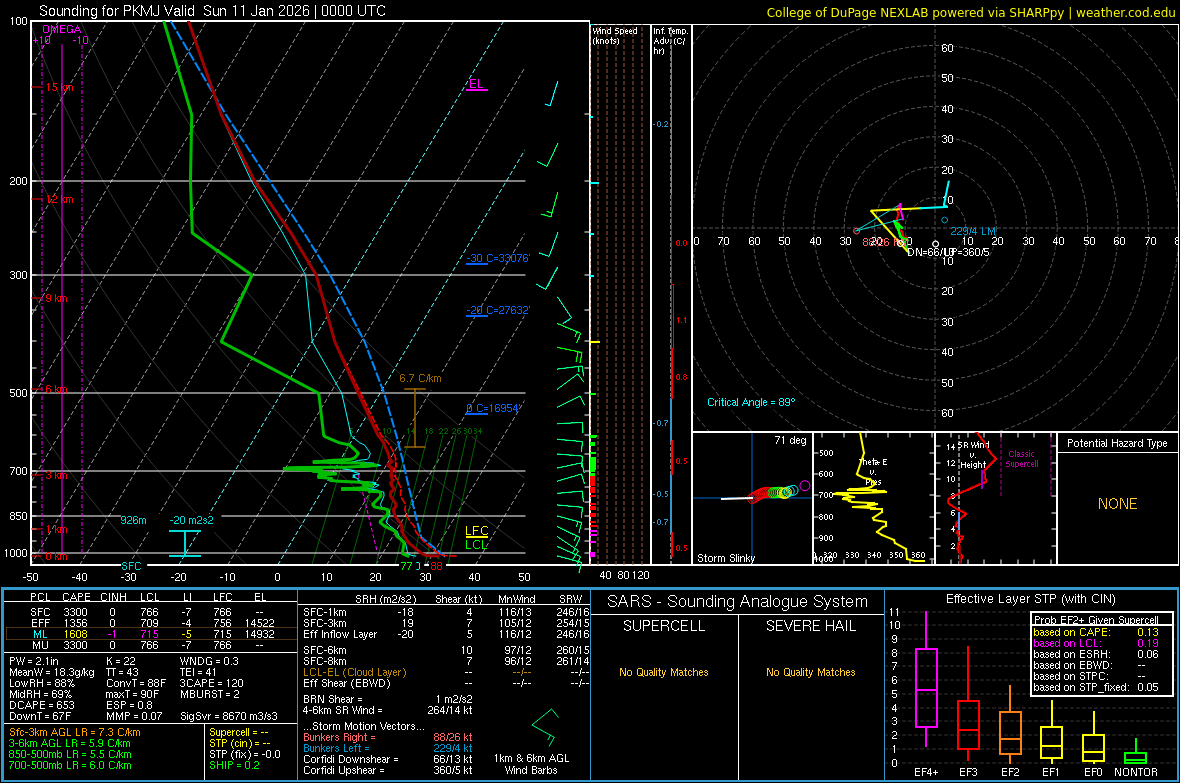Click the 'SARS - Sounding Analogue System' heading

[x=738, y=602]
